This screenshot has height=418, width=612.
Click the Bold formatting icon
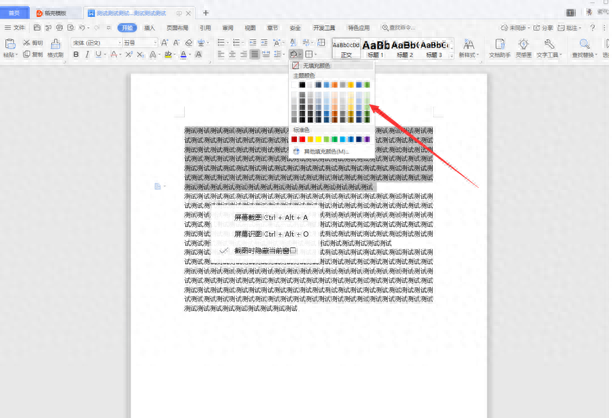pos(77,55)
